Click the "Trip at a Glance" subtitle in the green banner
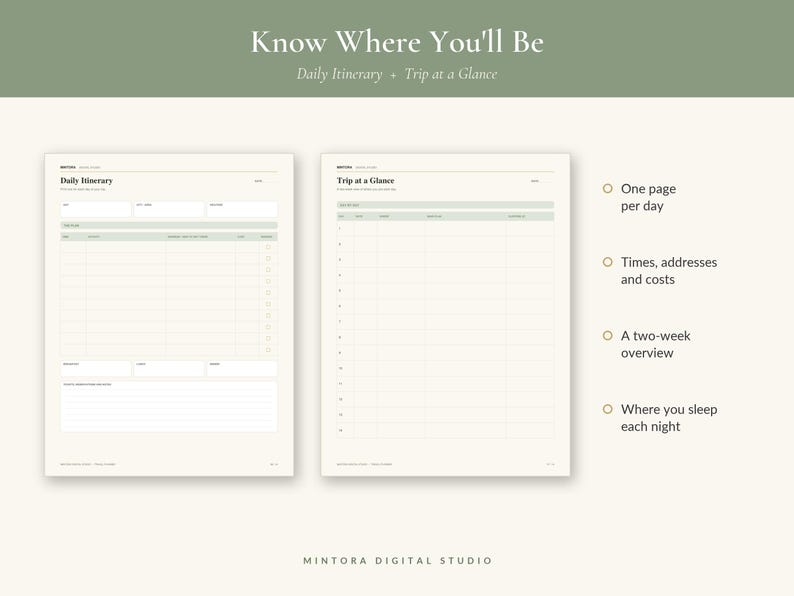This screenshot has height=596, width=794. (x=451, y=74)
